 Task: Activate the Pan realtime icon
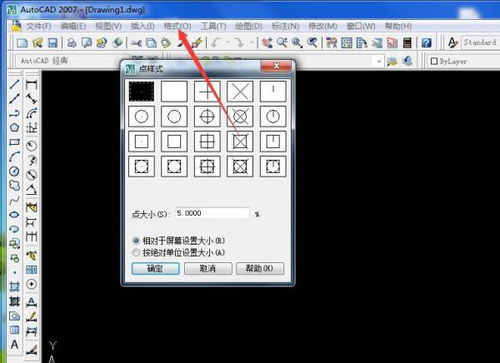tap(267, 43)
